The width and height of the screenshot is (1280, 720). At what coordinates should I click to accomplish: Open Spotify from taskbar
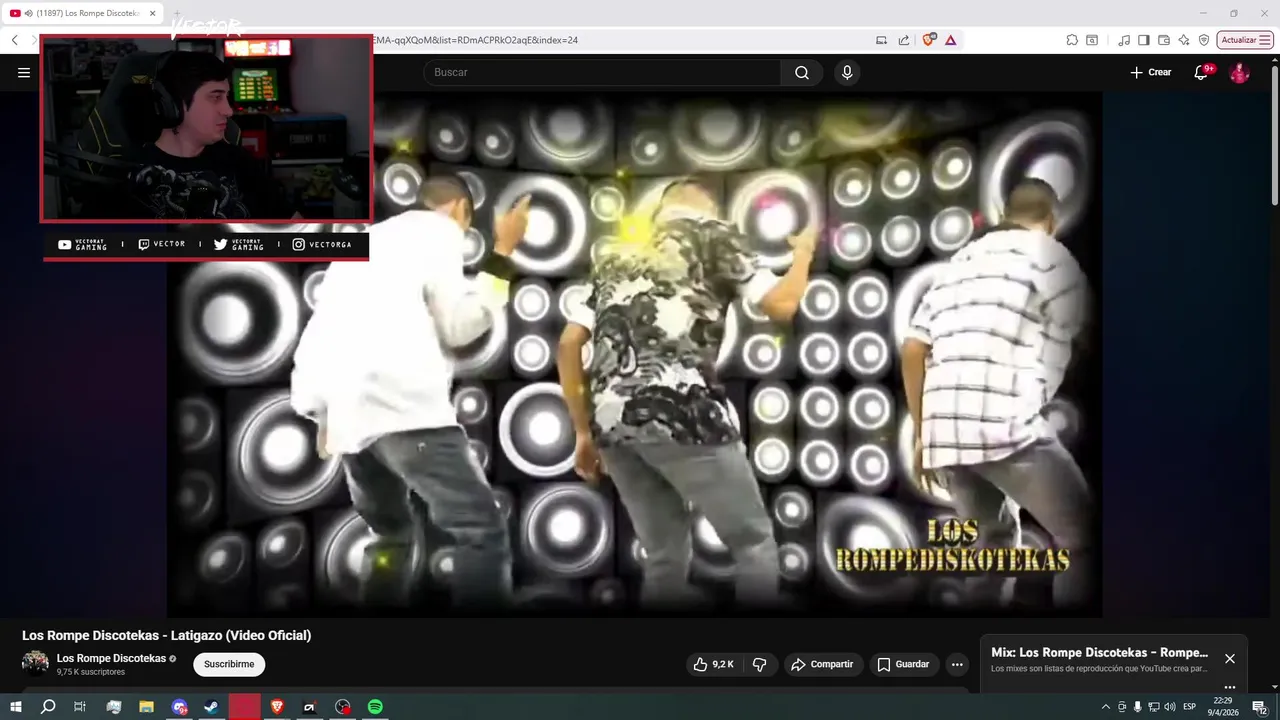click(375, 707)
